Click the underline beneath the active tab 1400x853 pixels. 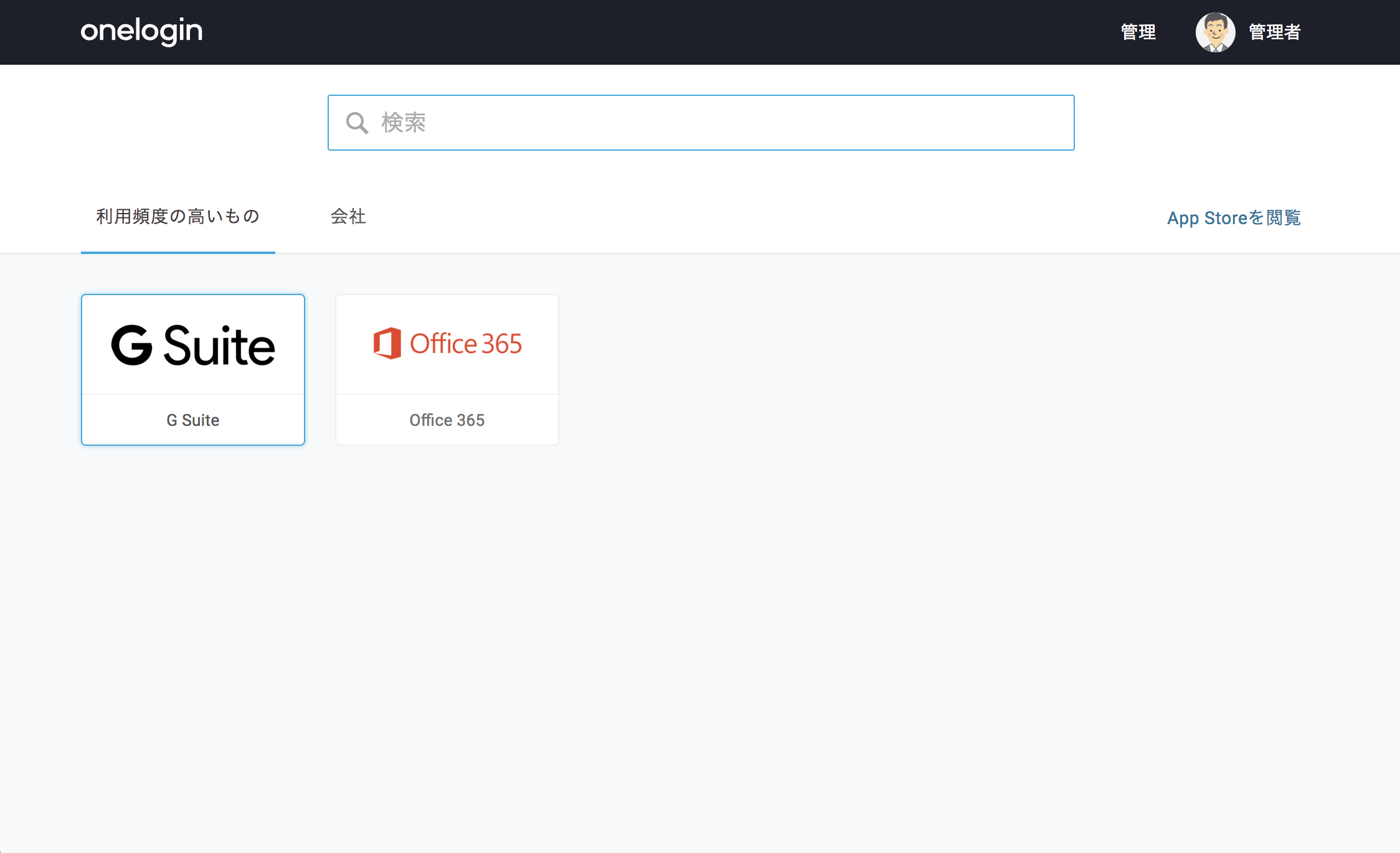pyautogui.click(x=178, y=252)
